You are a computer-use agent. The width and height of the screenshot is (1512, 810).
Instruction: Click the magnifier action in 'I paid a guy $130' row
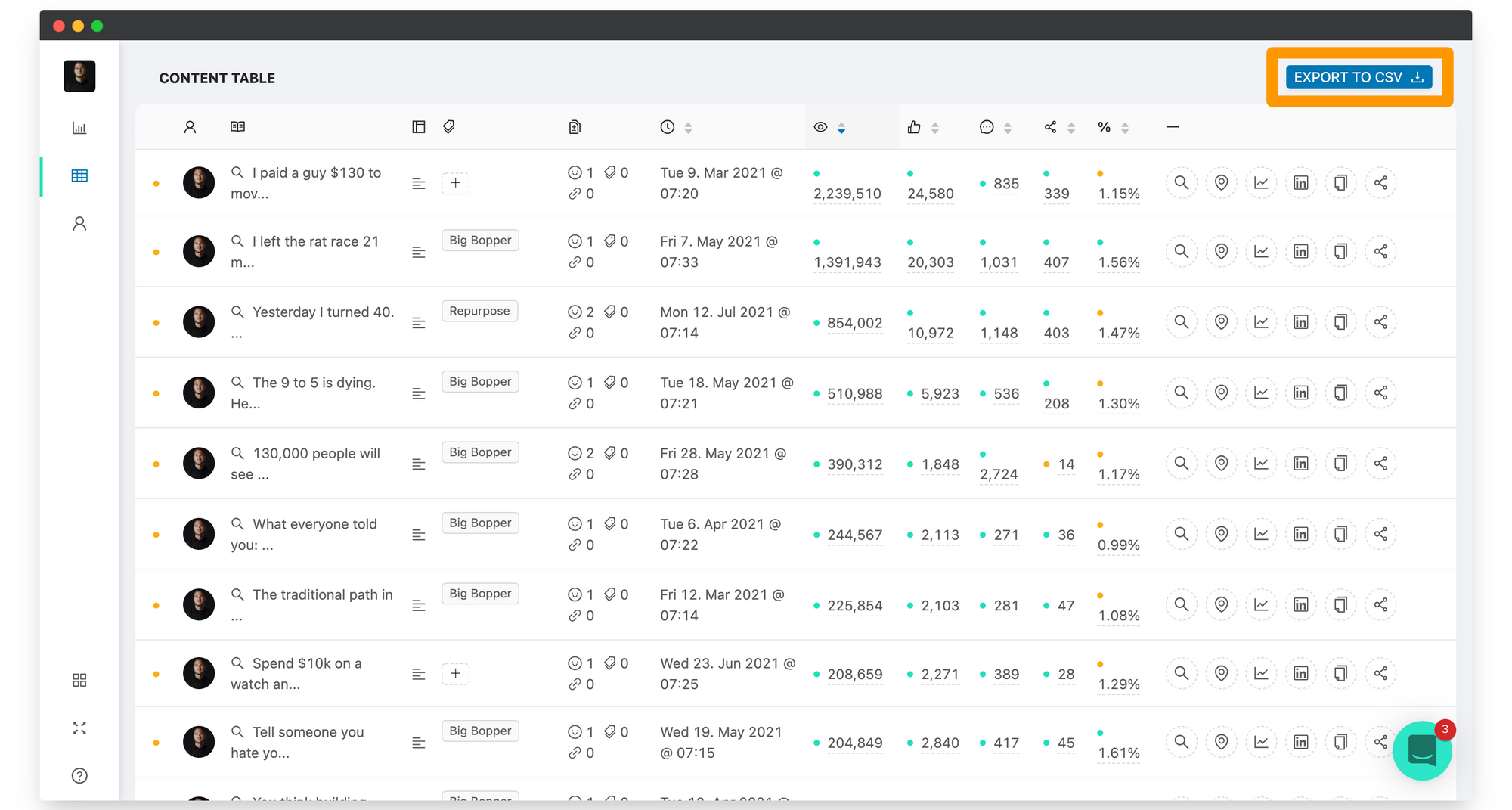point(1182,182)
